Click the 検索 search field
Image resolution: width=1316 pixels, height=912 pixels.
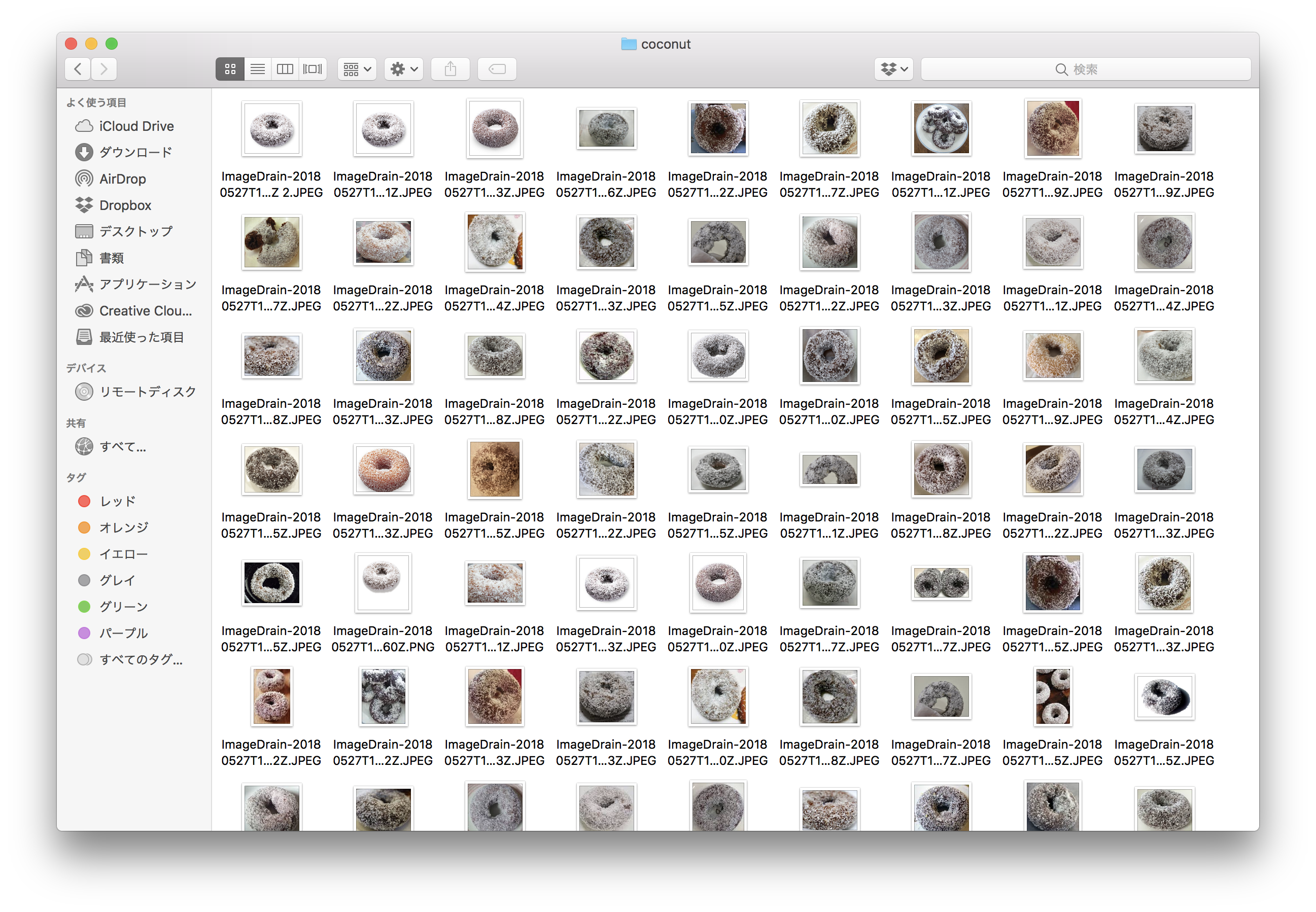coord(1085,69)
